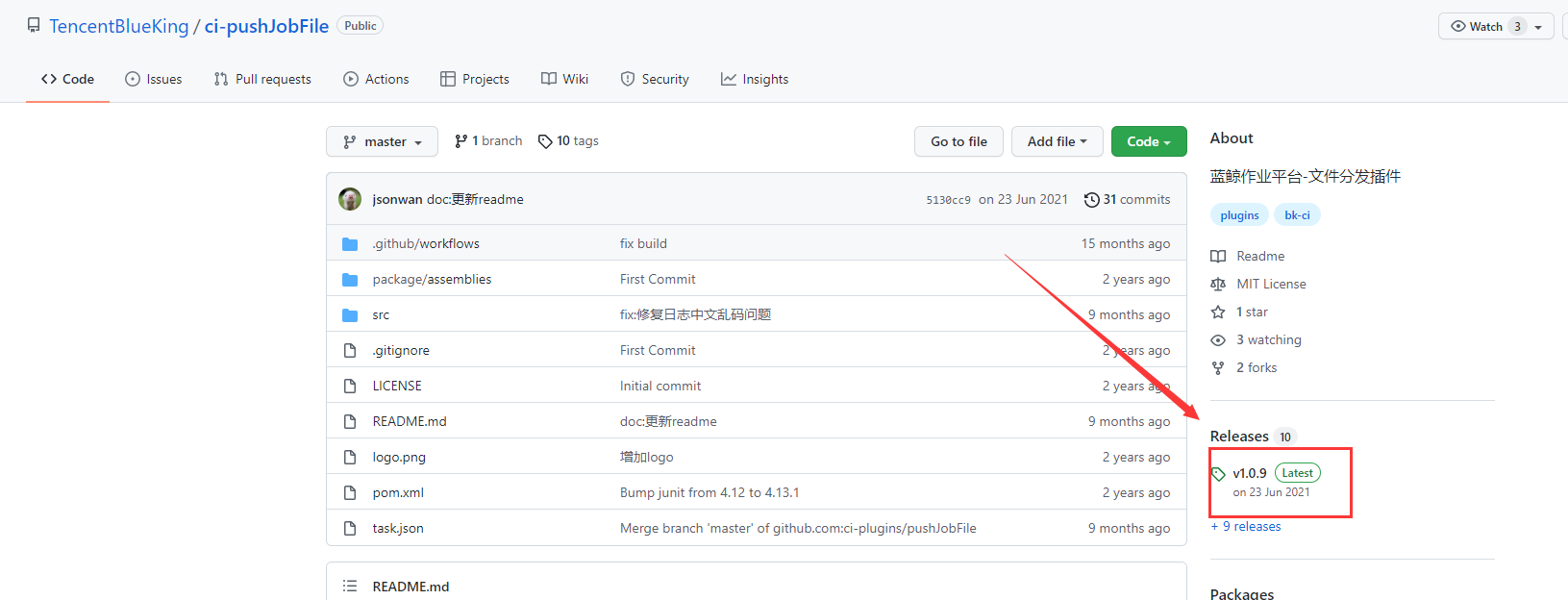This screenshot has width=1568, height=600.
Task: Go to the Insights tab
Action: tap(755, 80)
